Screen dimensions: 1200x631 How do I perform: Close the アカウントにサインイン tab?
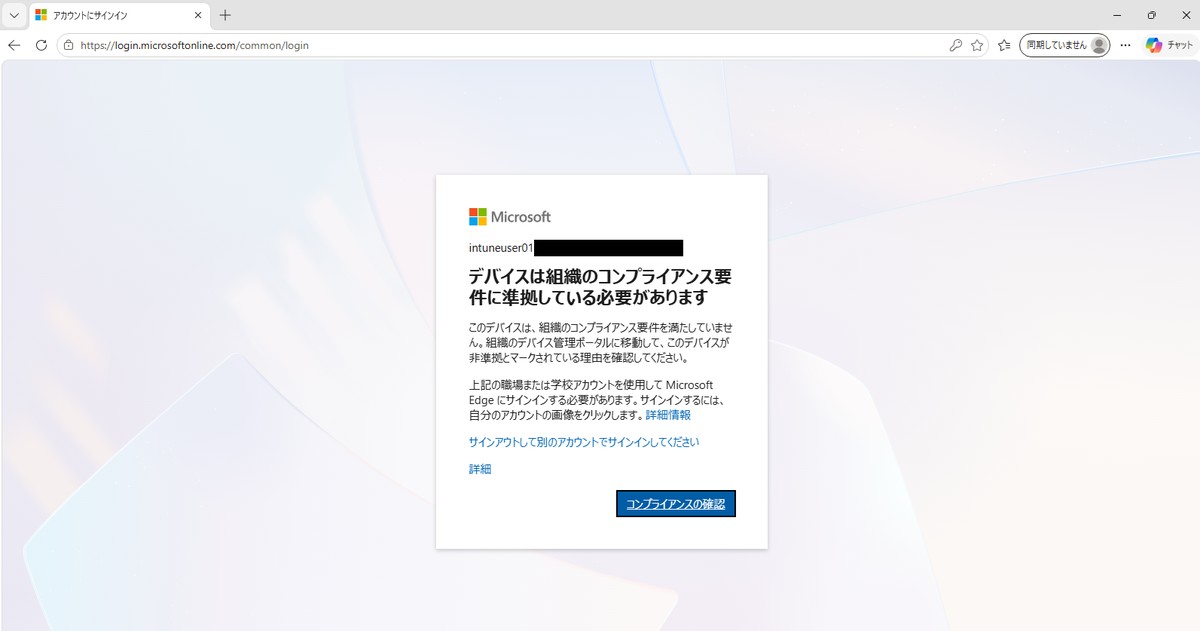(x=197, y=15)
